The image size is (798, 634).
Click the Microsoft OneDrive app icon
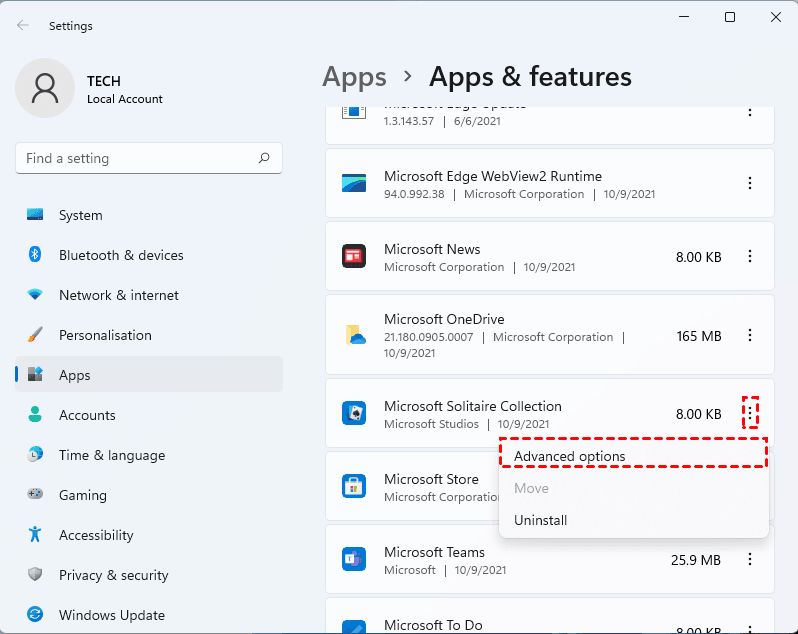coord(354,336)
